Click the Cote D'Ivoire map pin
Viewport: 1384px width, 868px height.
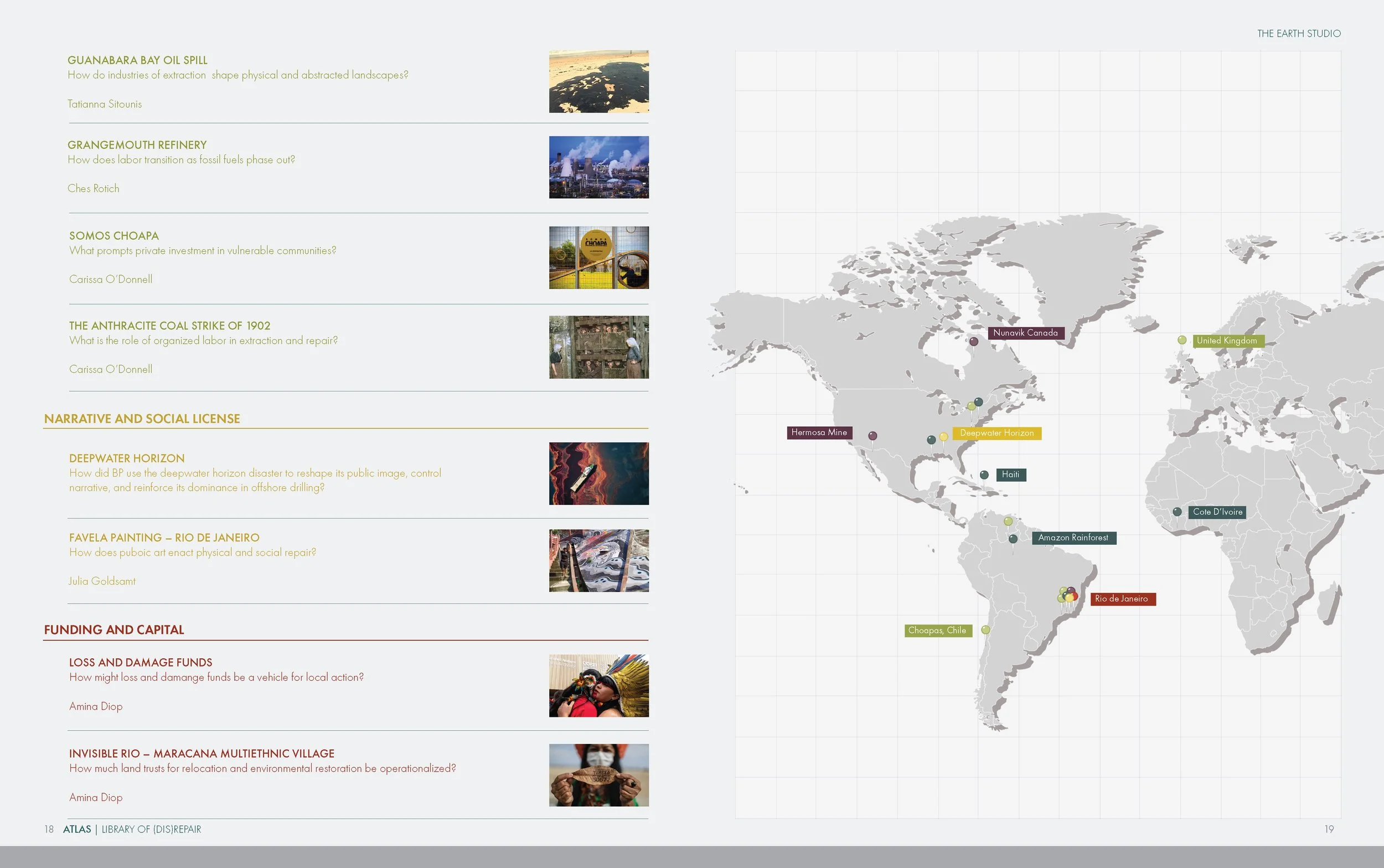[1178, 512]
